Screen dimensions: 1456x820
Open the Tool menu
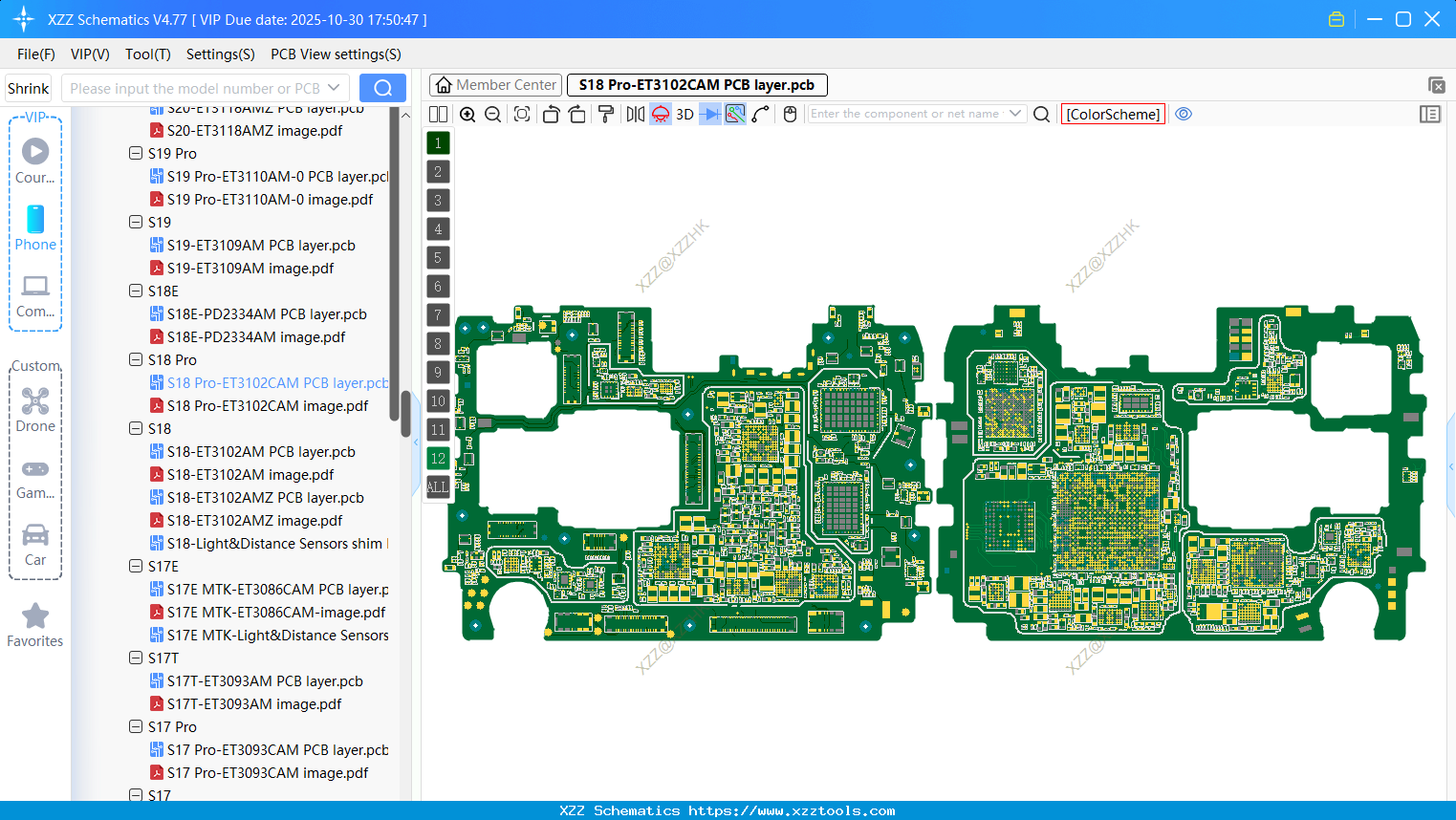147,54
